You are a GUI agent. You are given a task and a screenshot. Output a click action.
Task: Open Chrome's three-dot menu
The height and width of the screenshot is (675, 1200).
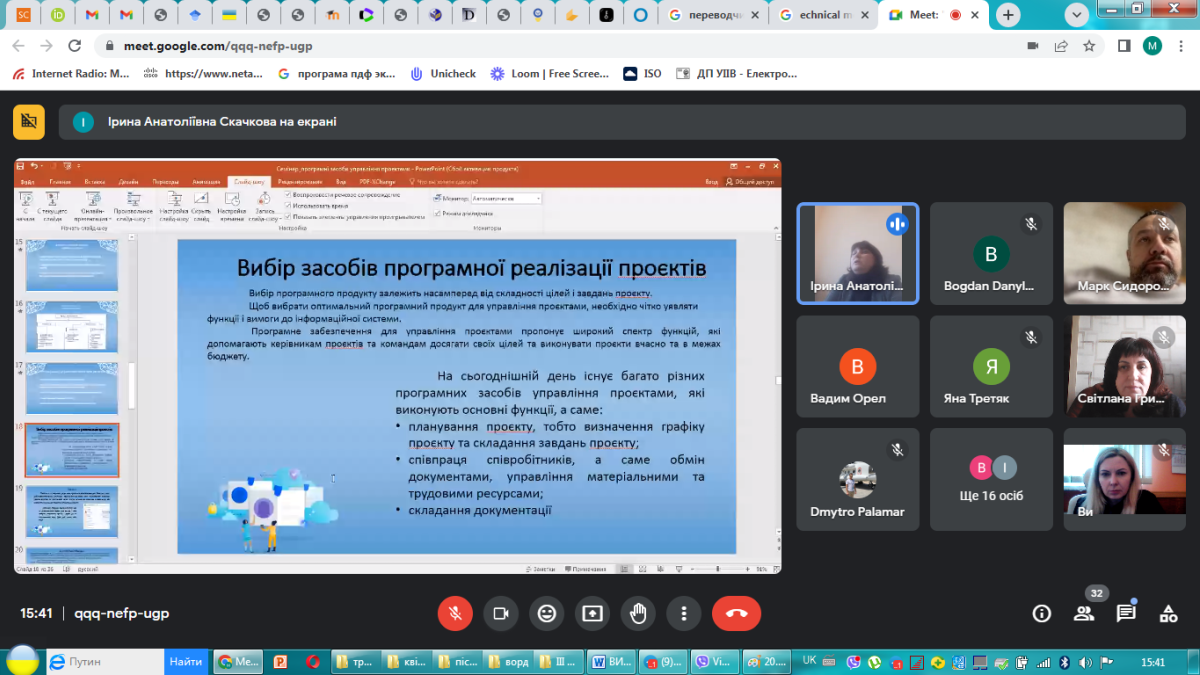click(x=1183, y=46)
